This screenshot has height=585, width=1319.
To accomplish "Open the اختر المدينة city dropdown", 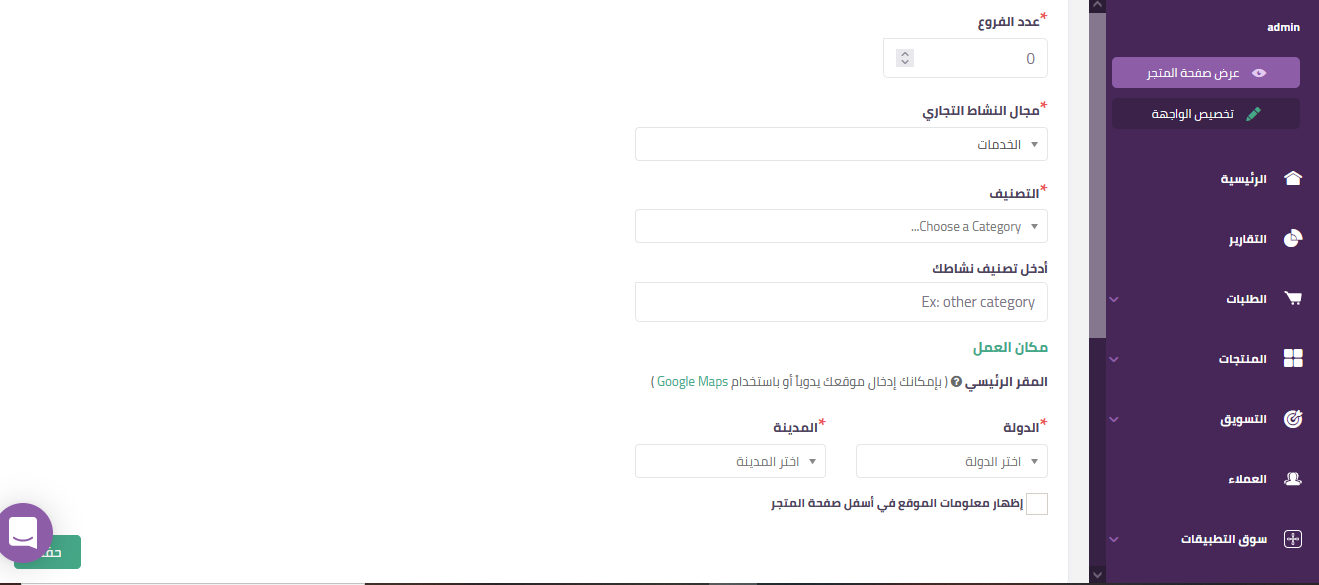I will (x=731, y=461).
